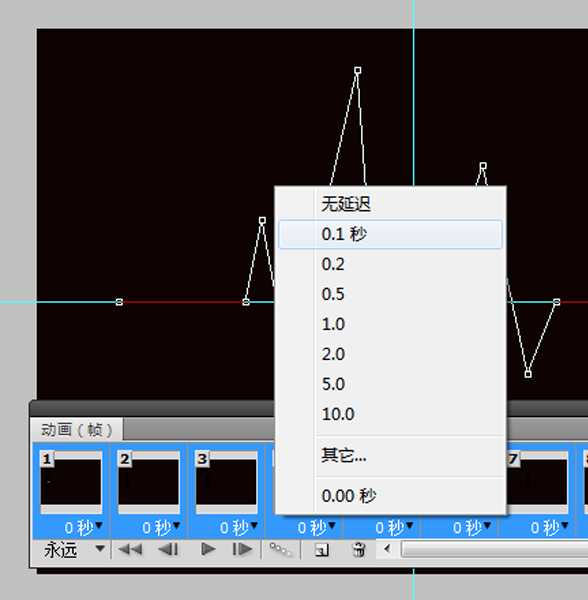Select frame 2 thumbnail
Image resolution: width=588 pixels, height=600 pixels.
[148, 482]
